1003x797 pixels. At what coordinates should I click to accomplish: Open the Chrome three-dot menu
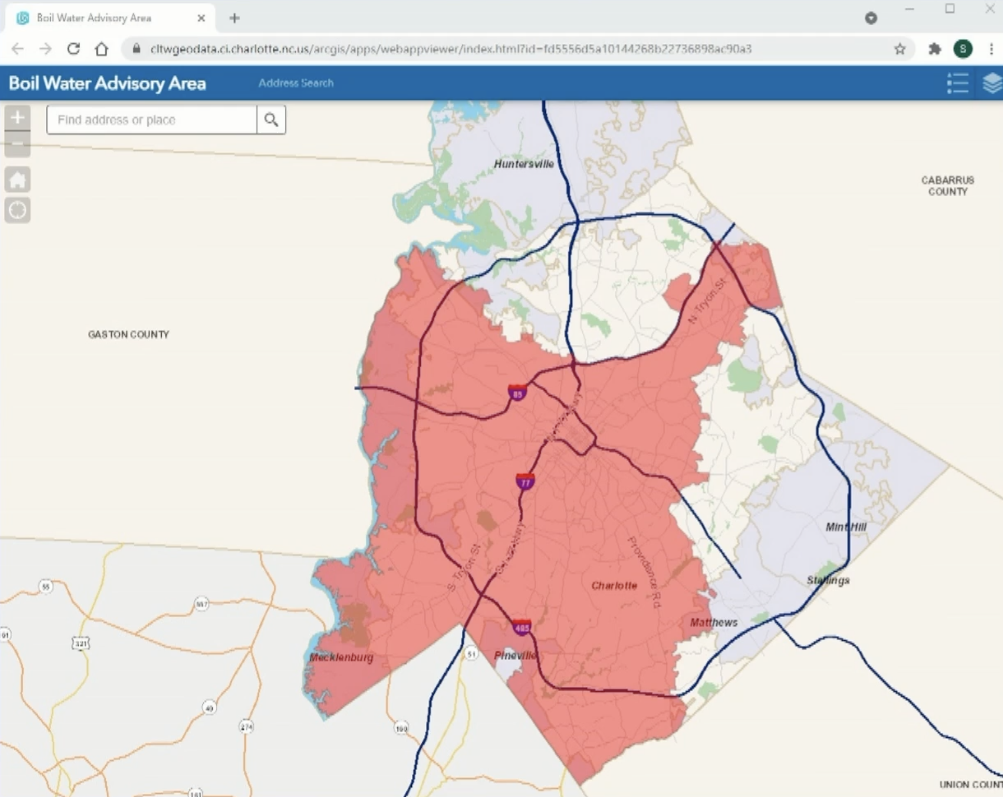(987, 49)
